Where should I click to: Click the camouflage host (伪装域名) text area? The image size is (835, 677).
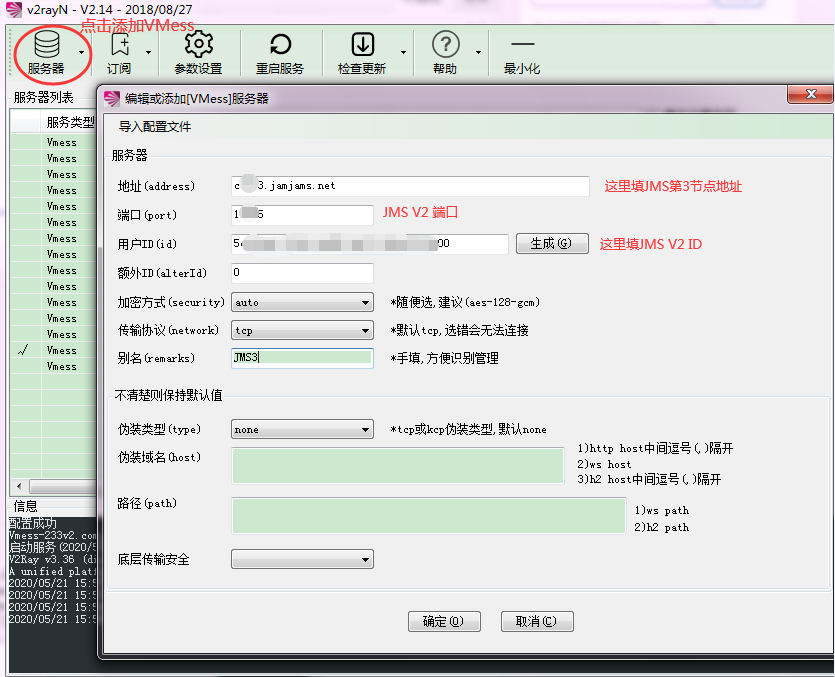[x=398, y=466]
